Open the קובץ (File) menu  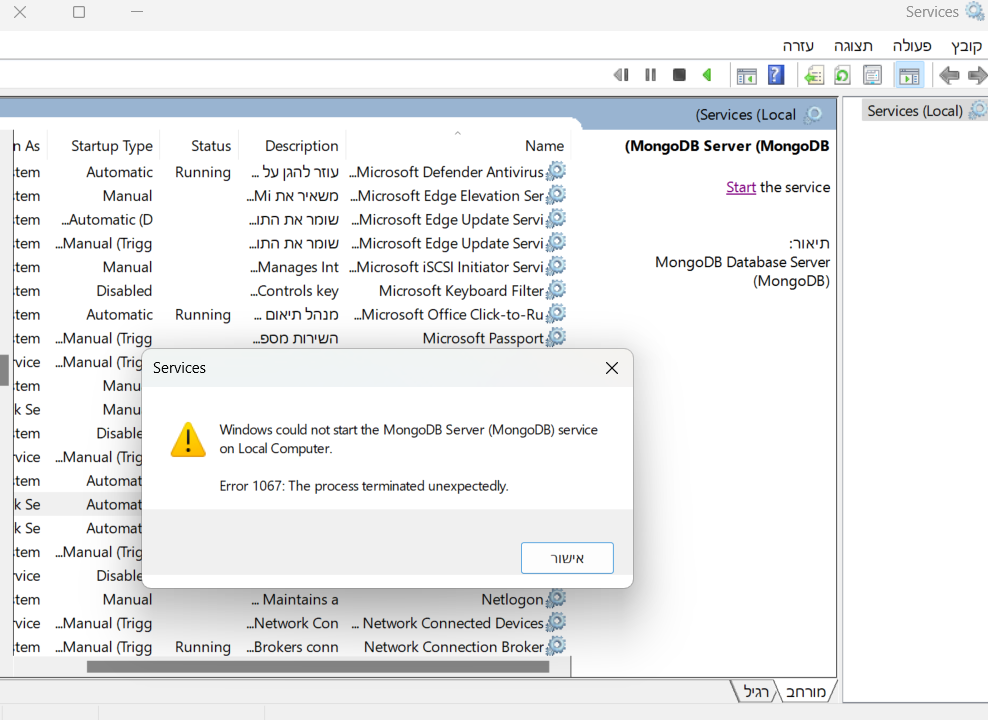click(x=966, y=46)
